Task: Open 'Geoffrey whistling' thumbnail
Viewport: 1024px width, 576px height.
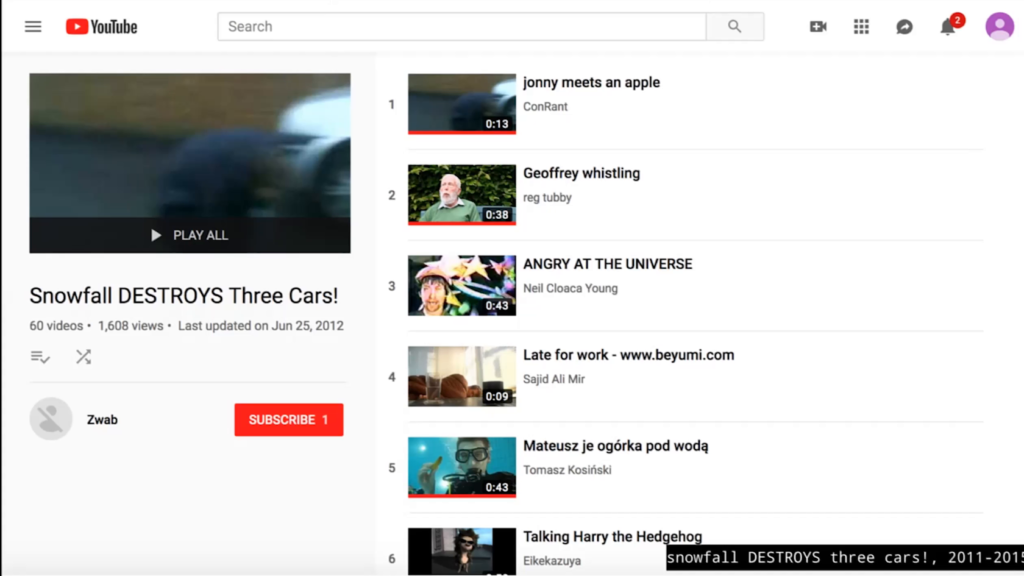Action: (x=462, y=195)
